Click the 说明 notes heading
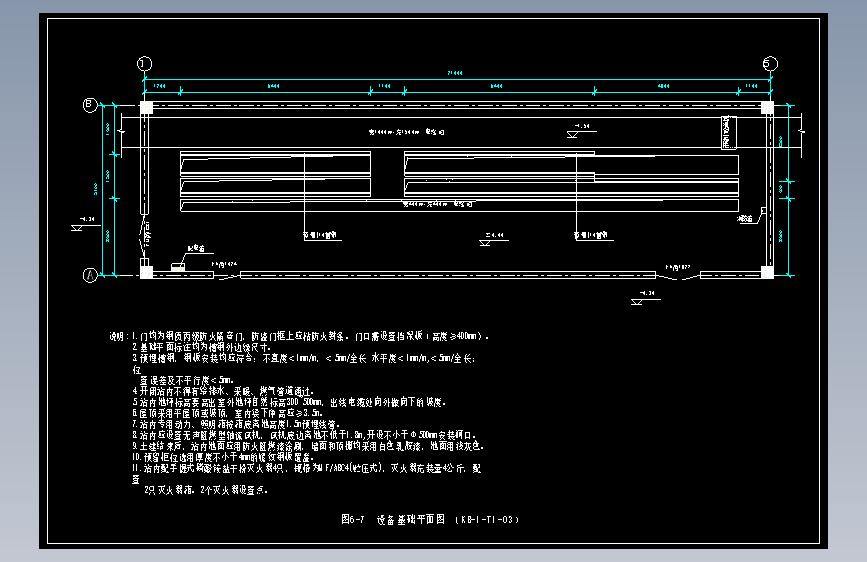This screenshot has width=867, height=562. tap(118, 336)
